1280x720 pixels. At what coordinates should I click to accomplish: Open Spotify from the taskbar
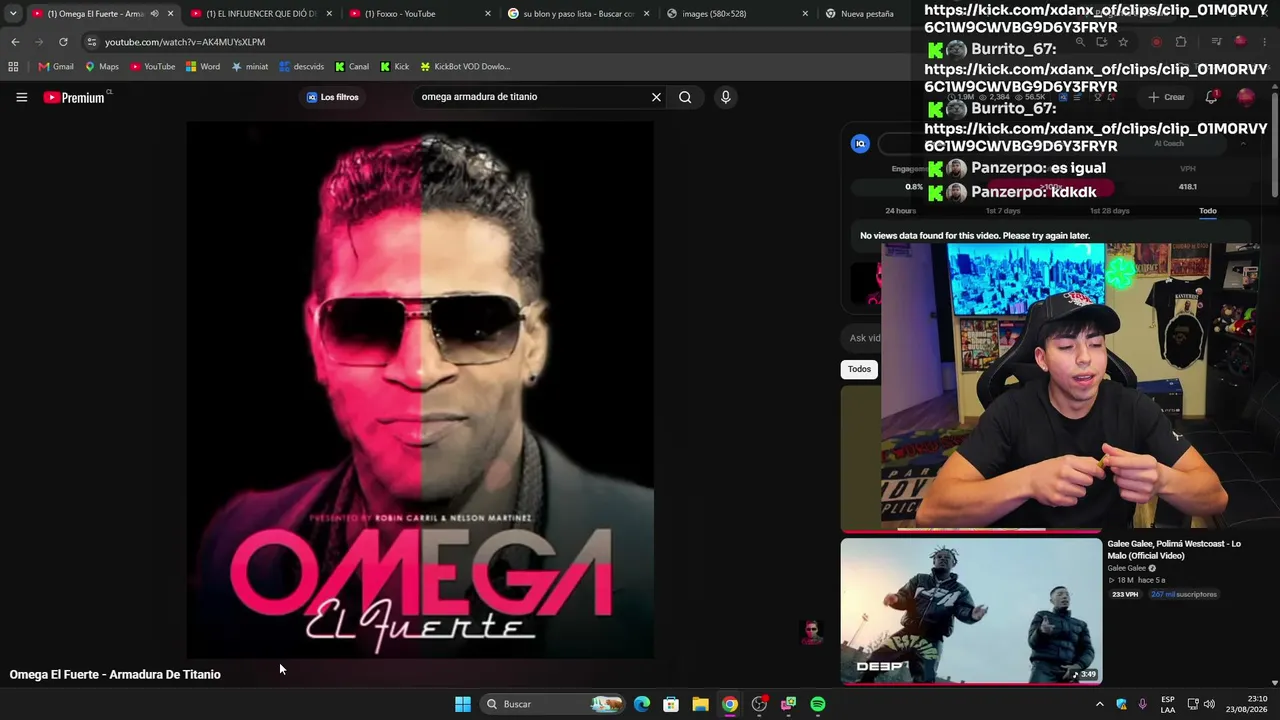(818, 704)
